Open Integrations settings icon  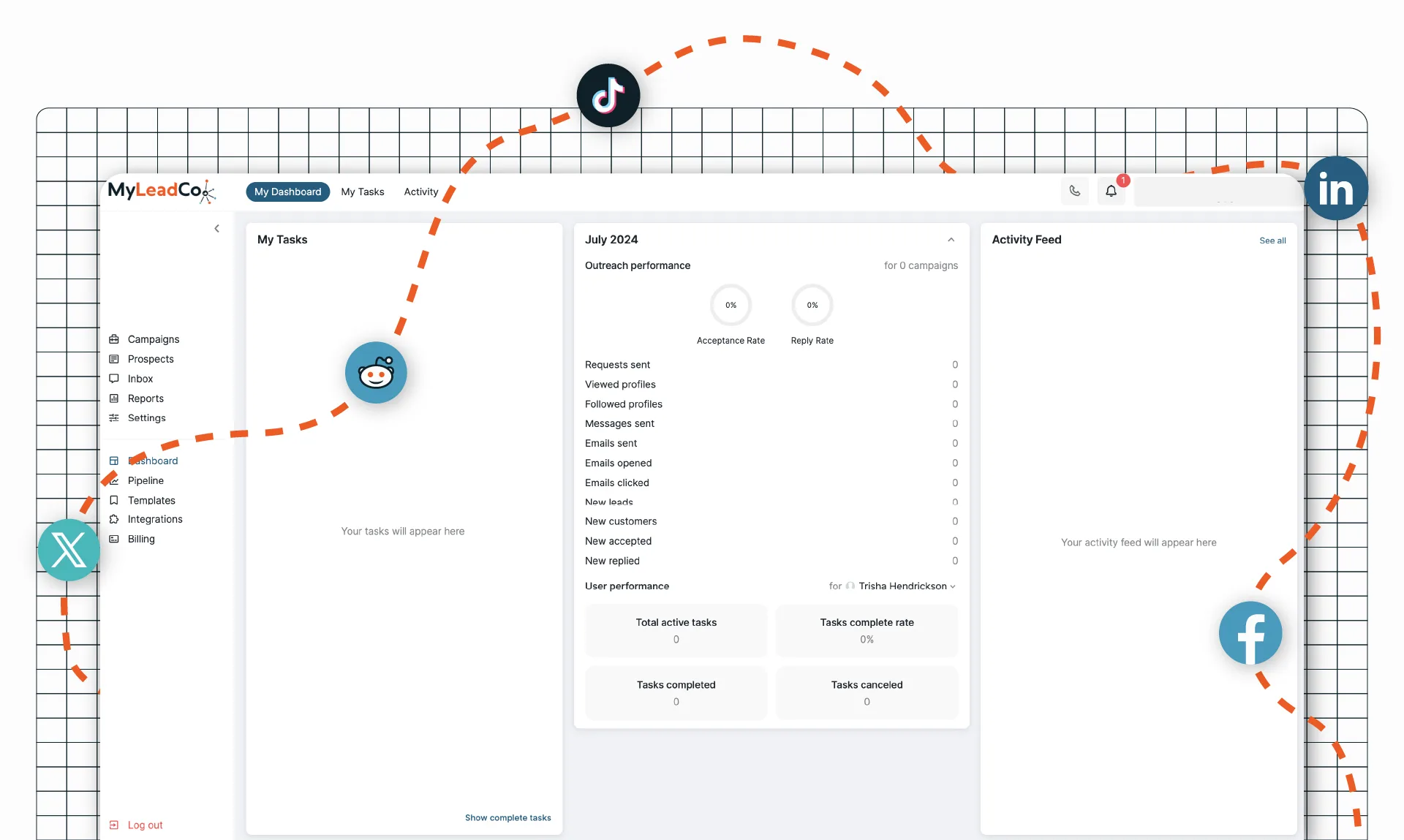click(x=114, y=519)
